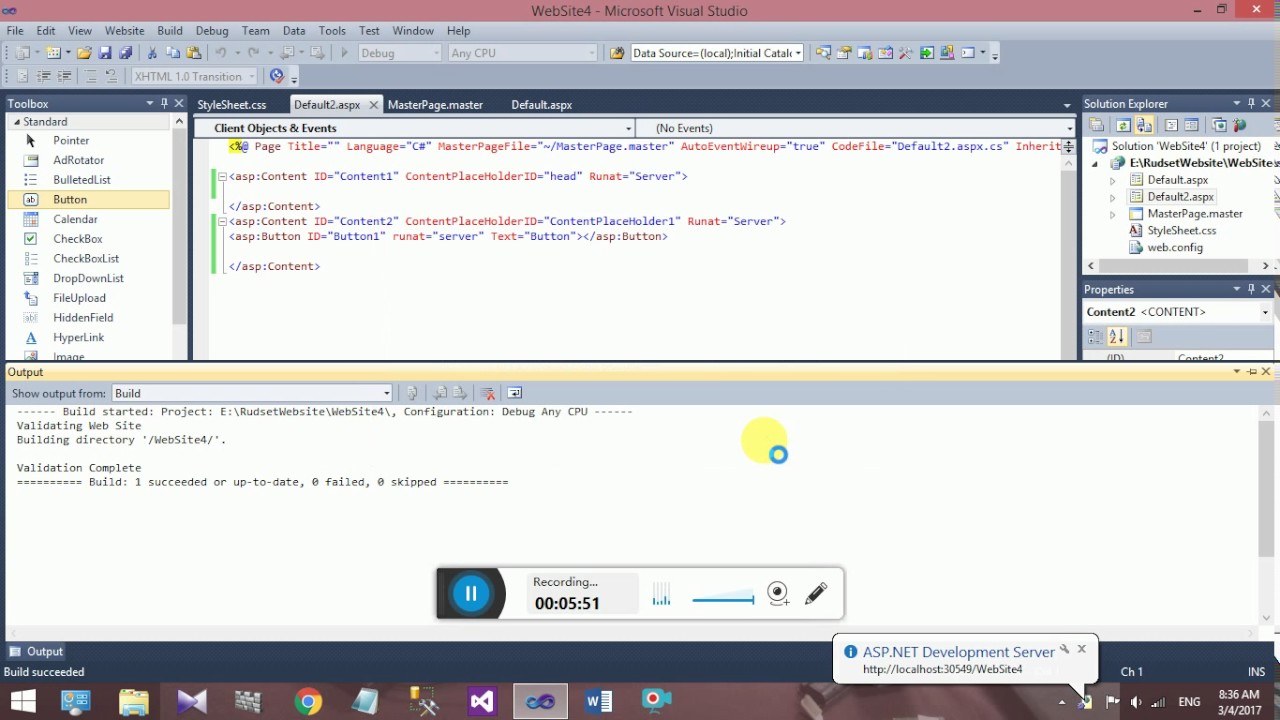This screenshot has width=1280, height=720.
Task: Save the current file with the floppy disk icon
Action: tap(105, 53)
